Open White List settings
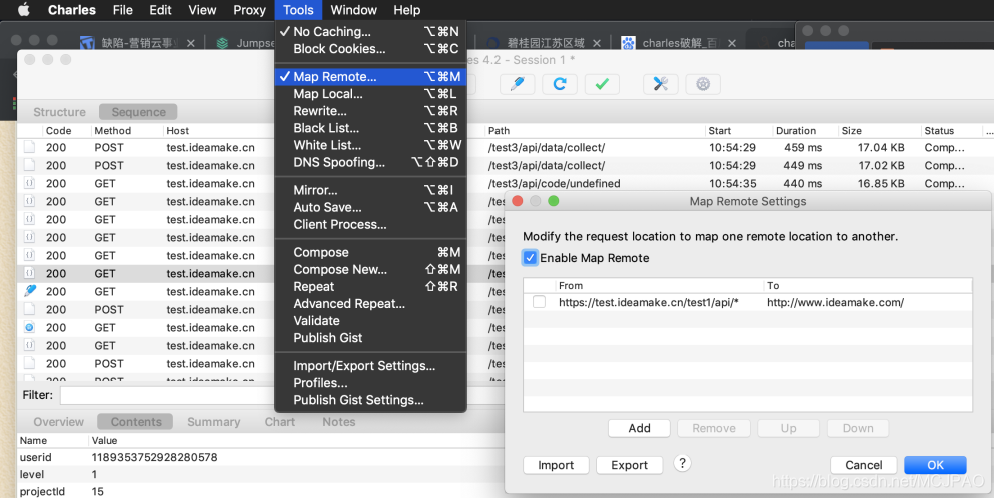The height and width of the screenshot is (500, 994). point(370,144)
